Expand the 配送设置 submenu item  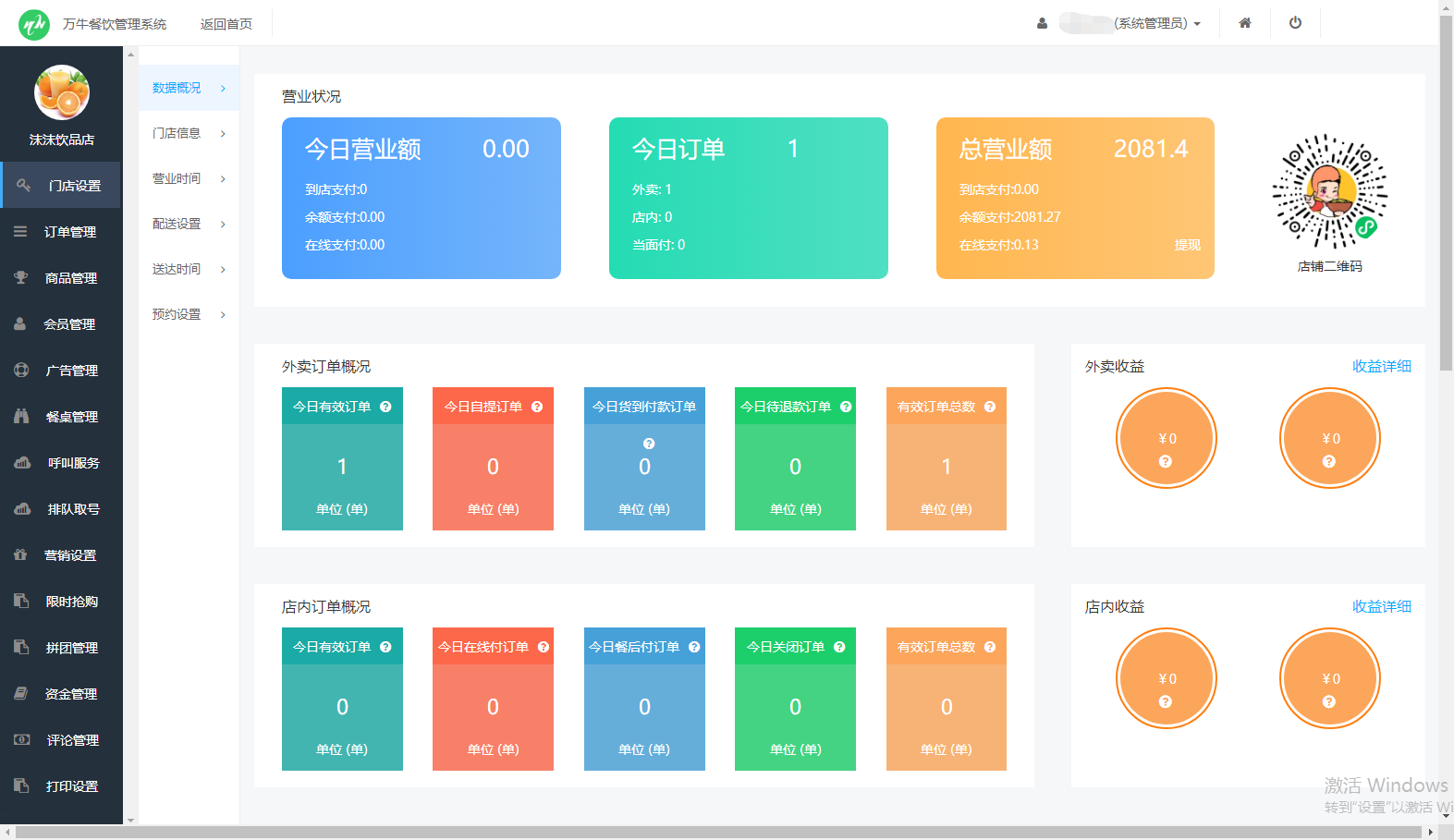189,224
